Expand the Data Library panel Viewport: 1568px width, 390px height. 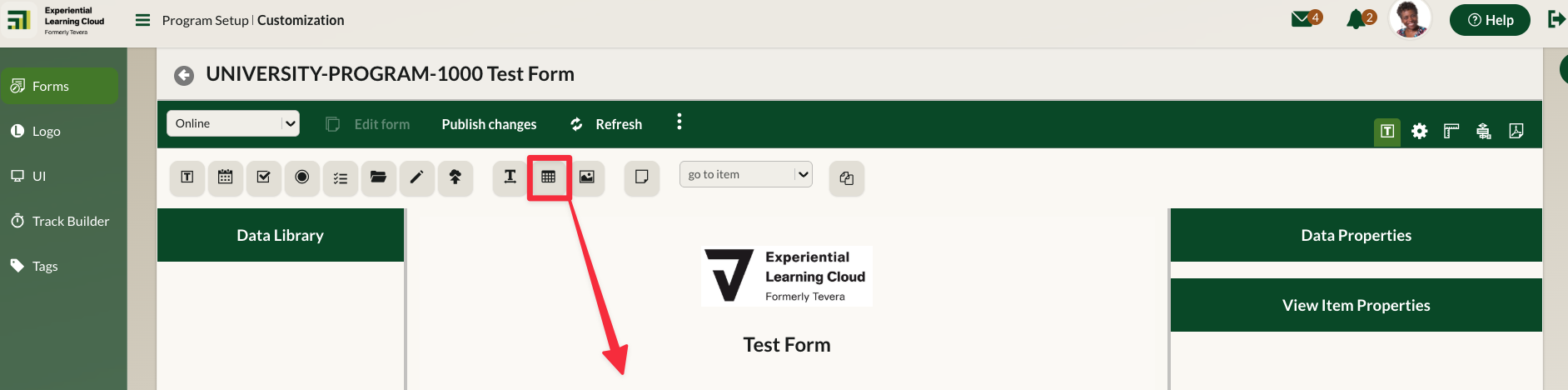281,235
